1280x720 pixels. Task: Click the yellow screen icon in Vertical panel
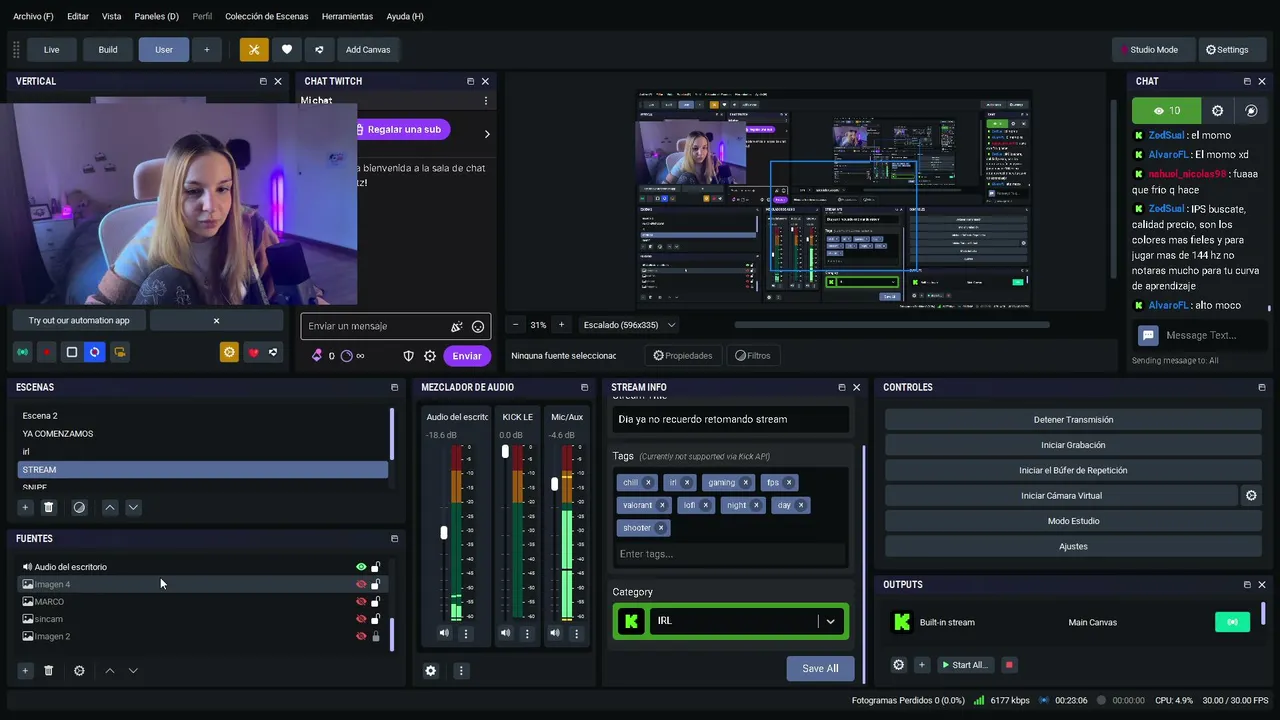coord(119,352)
